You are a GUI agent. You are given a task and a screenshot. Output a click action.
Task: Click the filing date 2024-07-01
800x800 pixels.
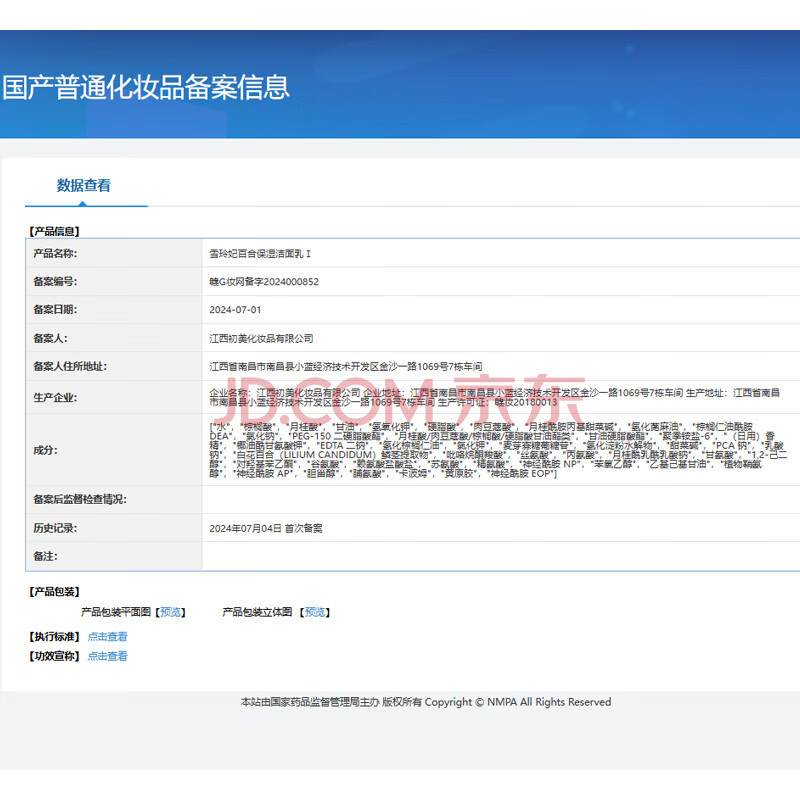click(235, 310)
